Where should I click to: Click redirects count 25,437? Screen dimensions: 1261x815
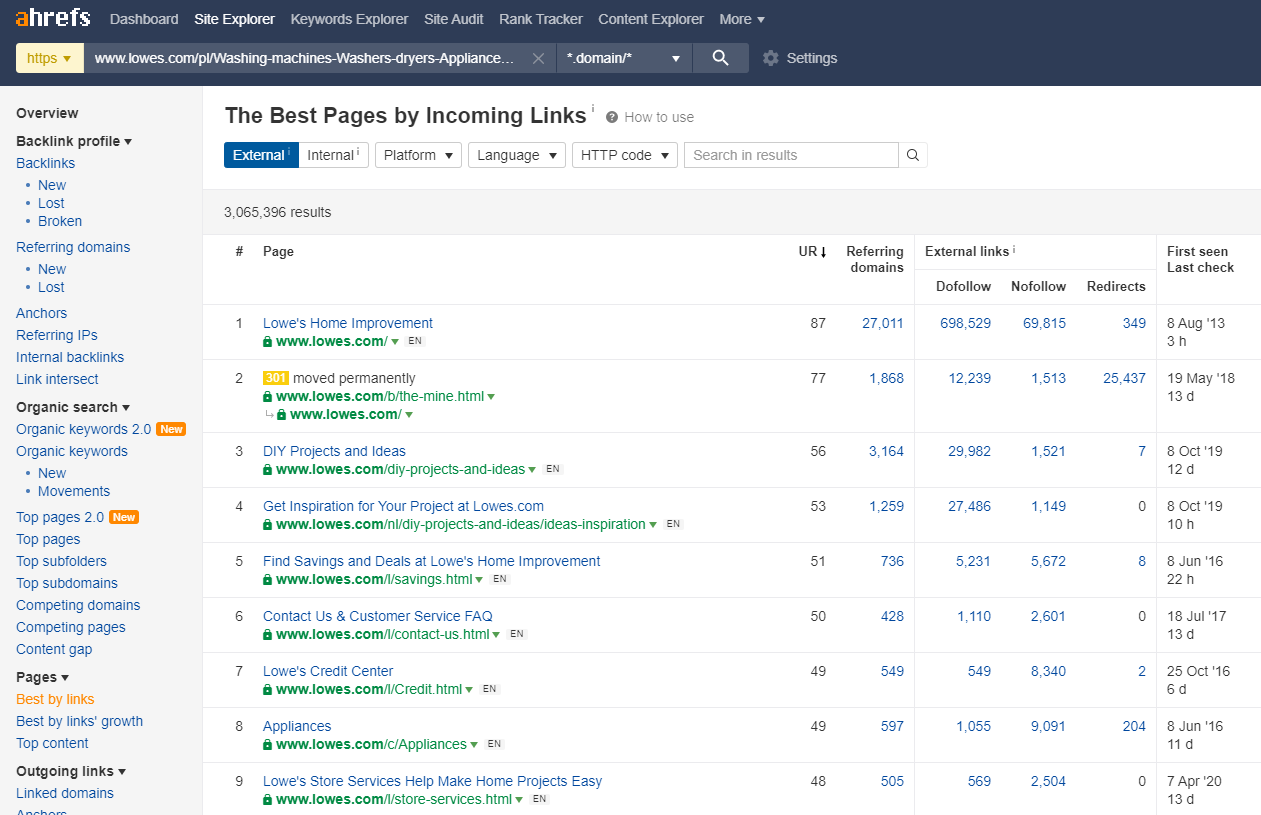[x=1124, y=378]
